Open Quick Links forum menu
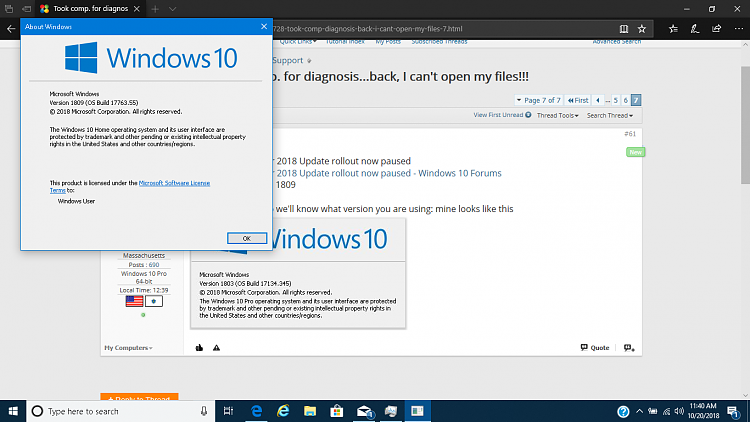 pos(298,42)
